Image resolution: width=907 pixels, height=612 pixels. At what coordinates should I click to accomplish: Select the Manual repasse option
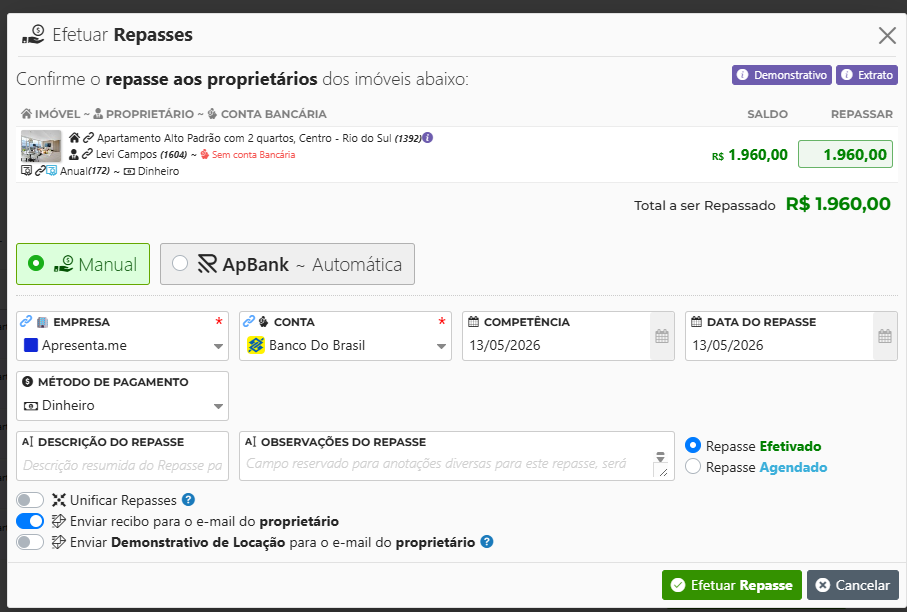pyautogui.click(x=83, y=264)
